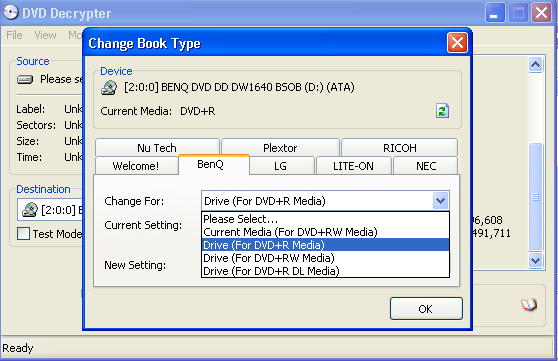This screenshot has height=361, width=558.
Task: Click the log scrollbar up arrow
Action: (536, 65)
